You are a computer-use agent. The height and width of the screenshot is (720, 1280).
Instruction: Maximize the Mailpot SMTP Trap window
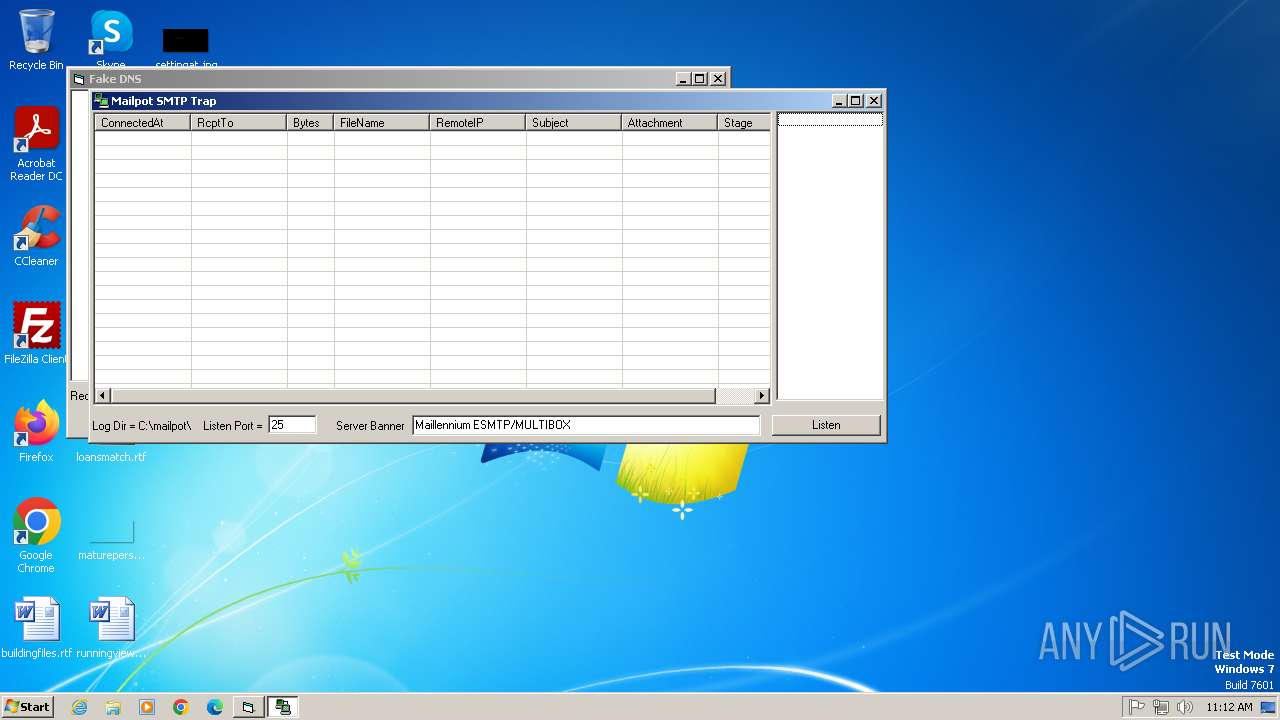856,101
